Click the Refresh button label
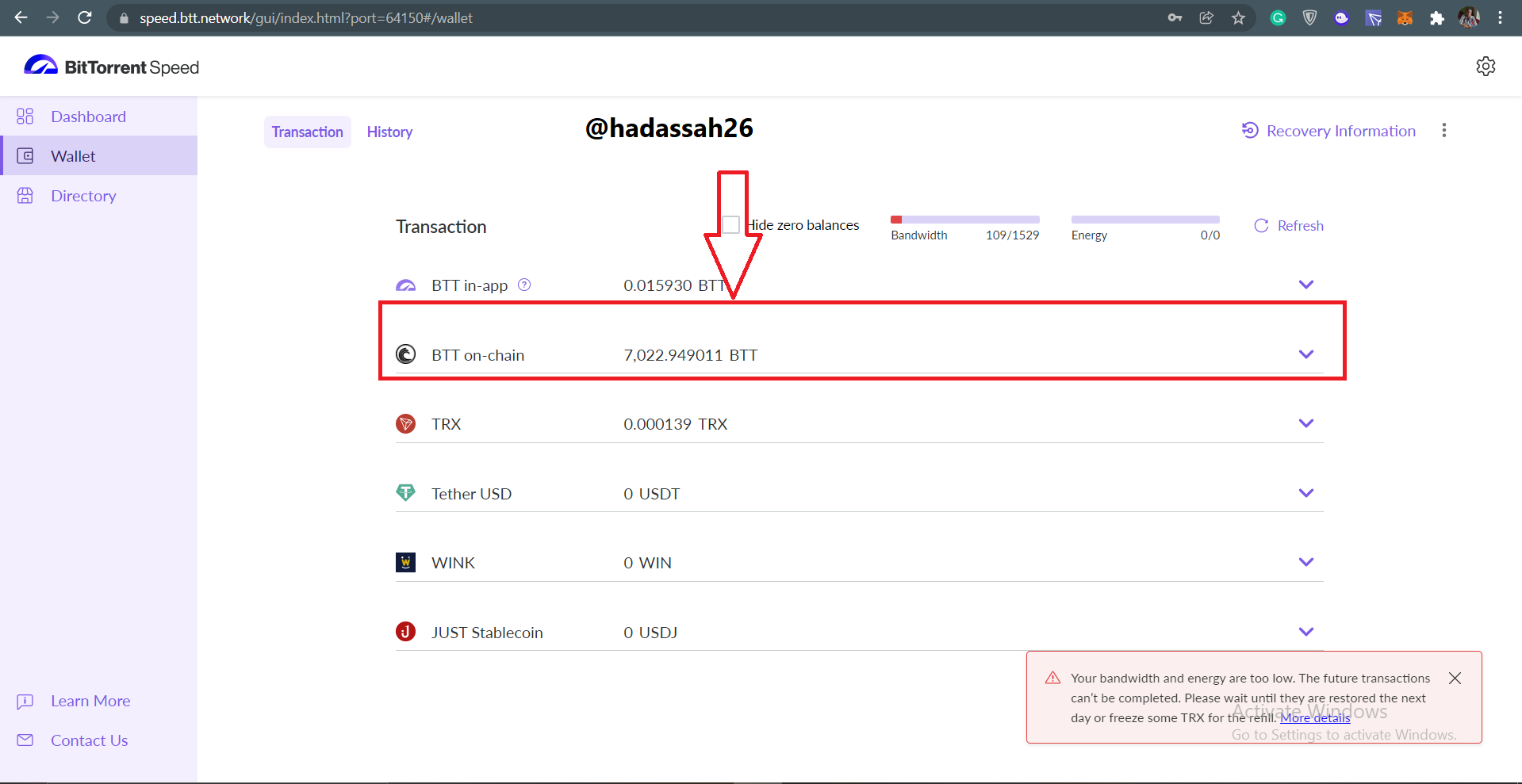The height and width of the screenshot is (784, 1522). (1301, 226)
